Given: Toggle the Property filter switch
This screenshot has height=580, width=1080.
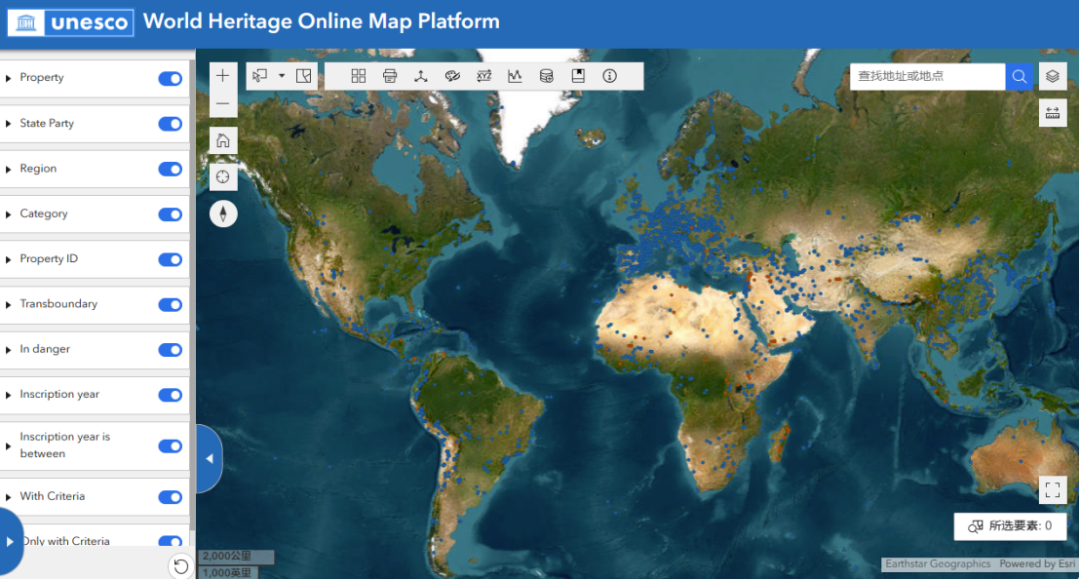Looking at the screenshot, I should [x=170, y=79].
